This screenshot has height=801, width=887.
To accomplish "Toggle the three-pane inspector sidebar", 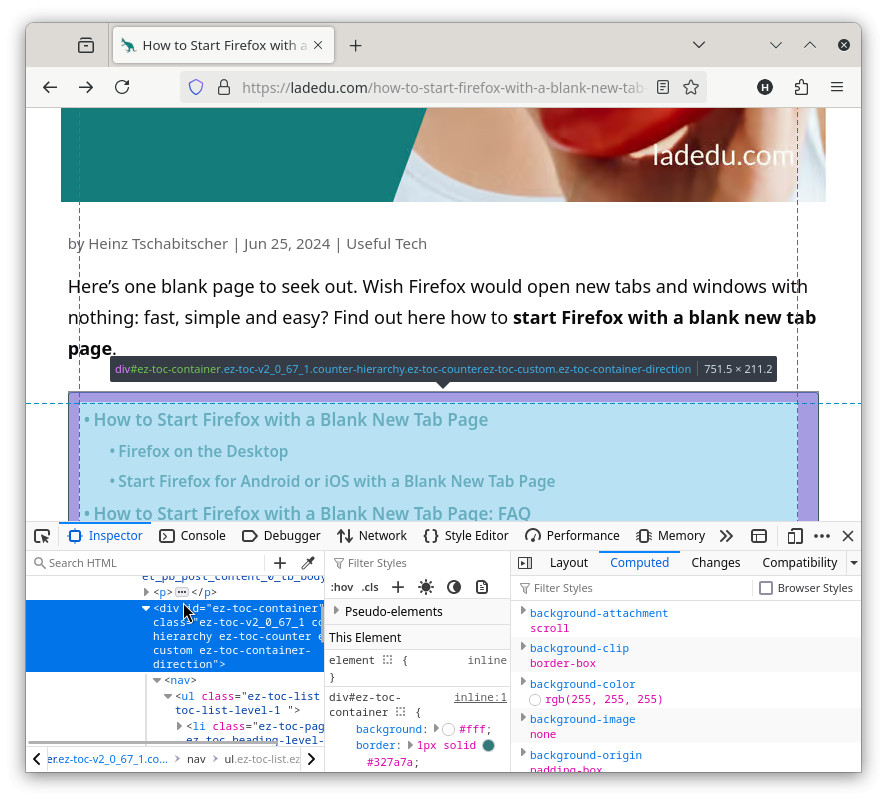I will click(525, 563).
